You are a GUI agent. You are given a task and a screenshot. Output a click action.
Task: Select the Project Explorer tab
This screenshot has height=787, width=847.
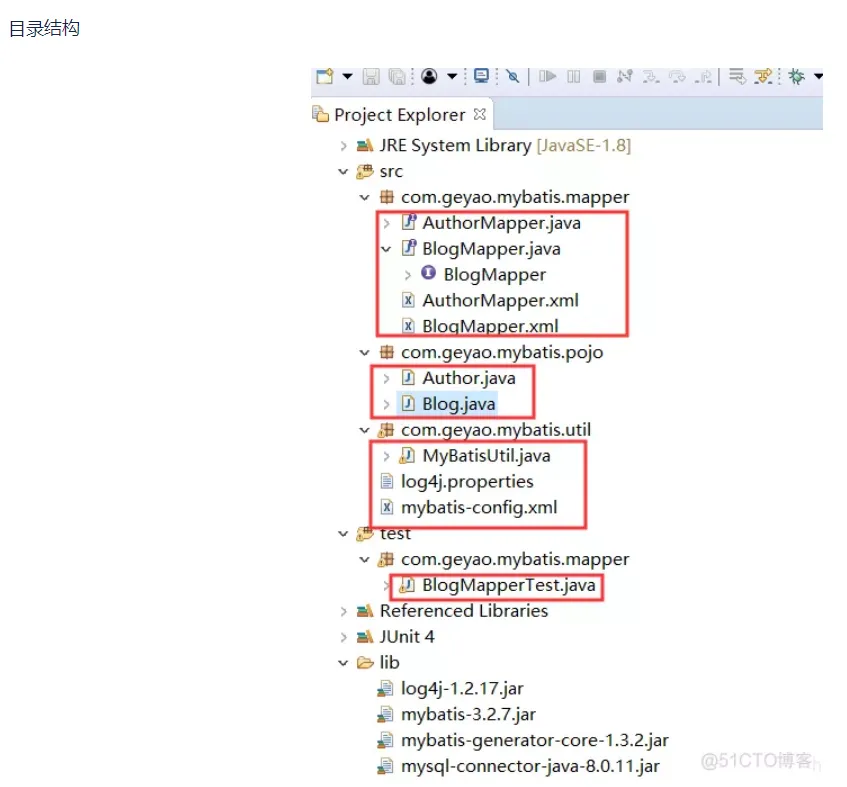(x=400, y=115)
